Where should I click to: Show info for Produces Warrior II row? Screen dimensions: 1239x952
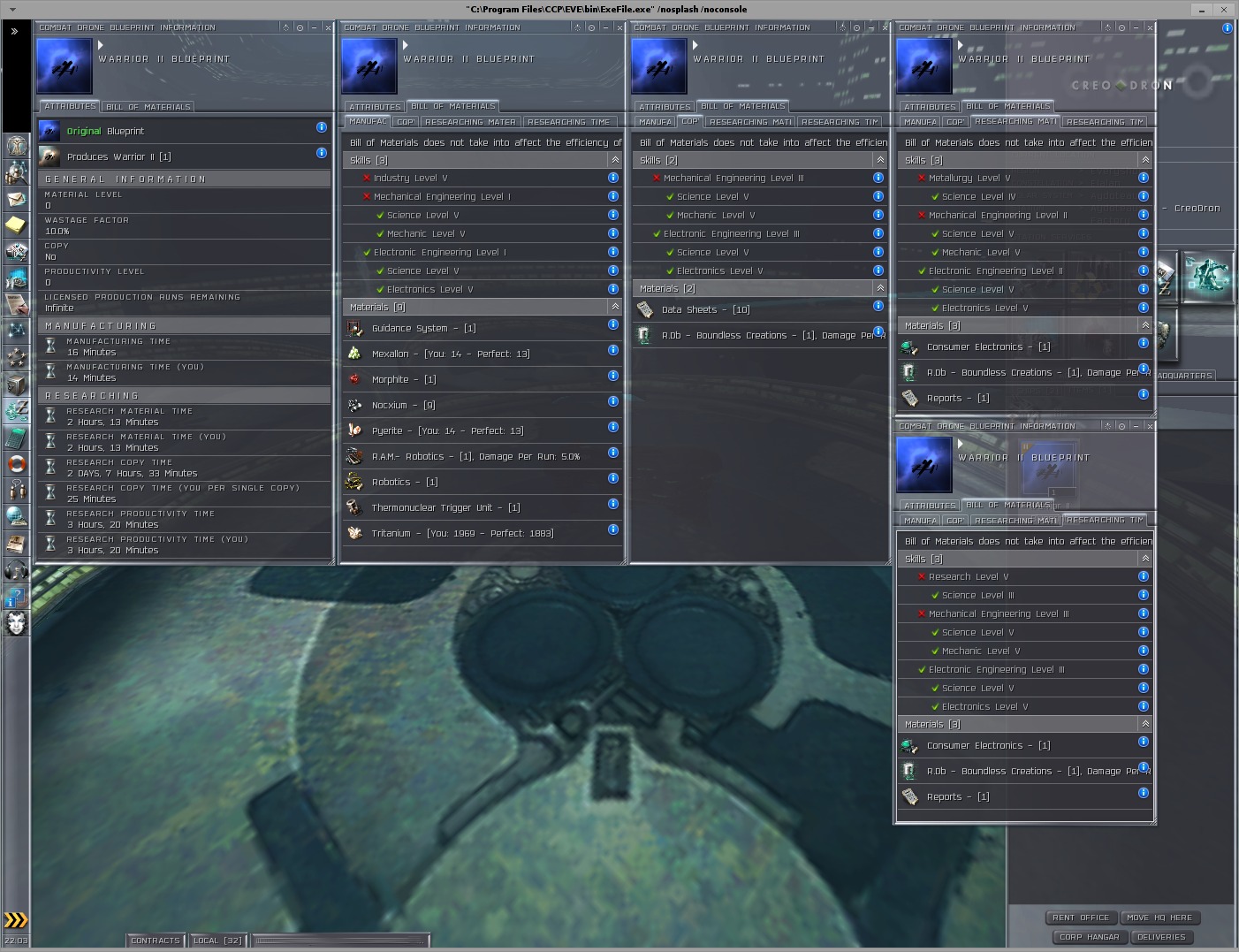[x=322, y=153]
